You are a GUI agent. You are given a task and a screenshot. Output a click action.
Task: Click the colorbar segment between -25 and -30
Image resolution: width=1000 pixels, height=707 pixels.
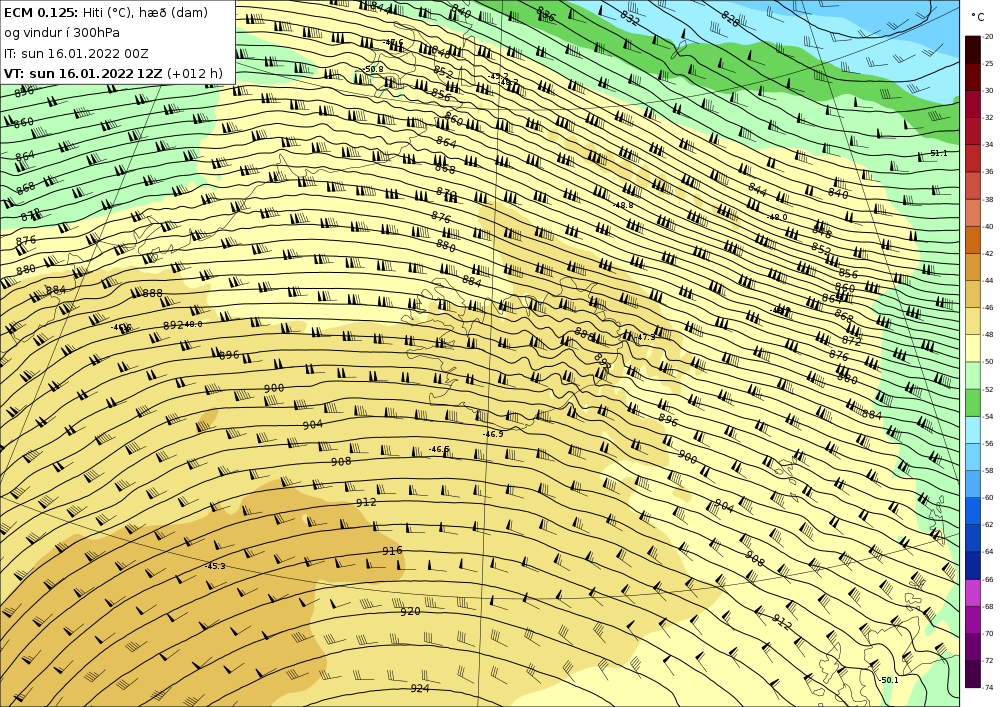point(973,77)
